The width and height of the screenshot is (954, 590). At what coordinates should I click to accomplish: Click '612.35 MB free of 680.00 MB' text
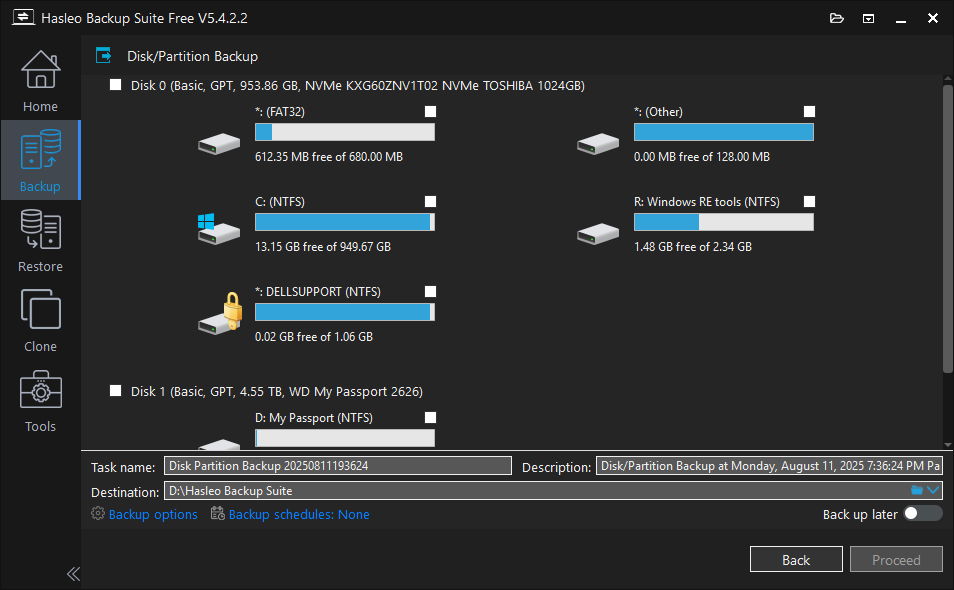329,157
